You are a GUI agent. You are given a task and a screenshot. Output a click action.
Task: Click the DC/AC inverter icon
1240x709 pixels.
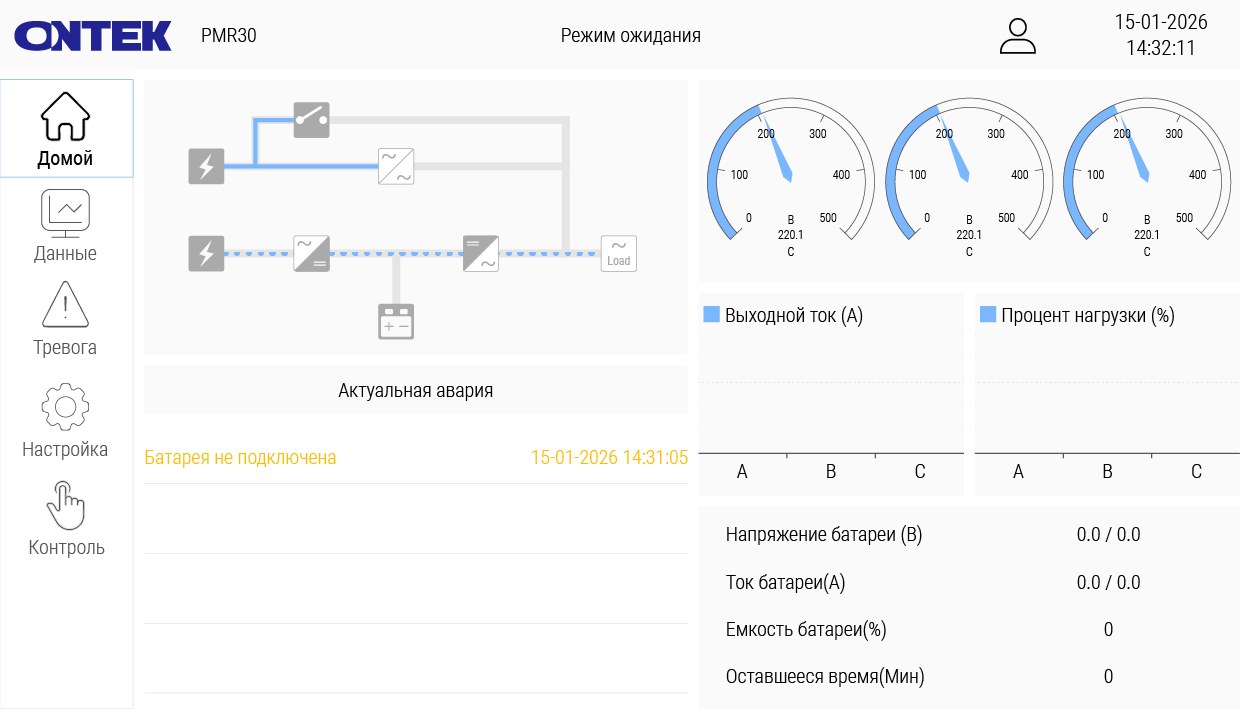[481, 254]
